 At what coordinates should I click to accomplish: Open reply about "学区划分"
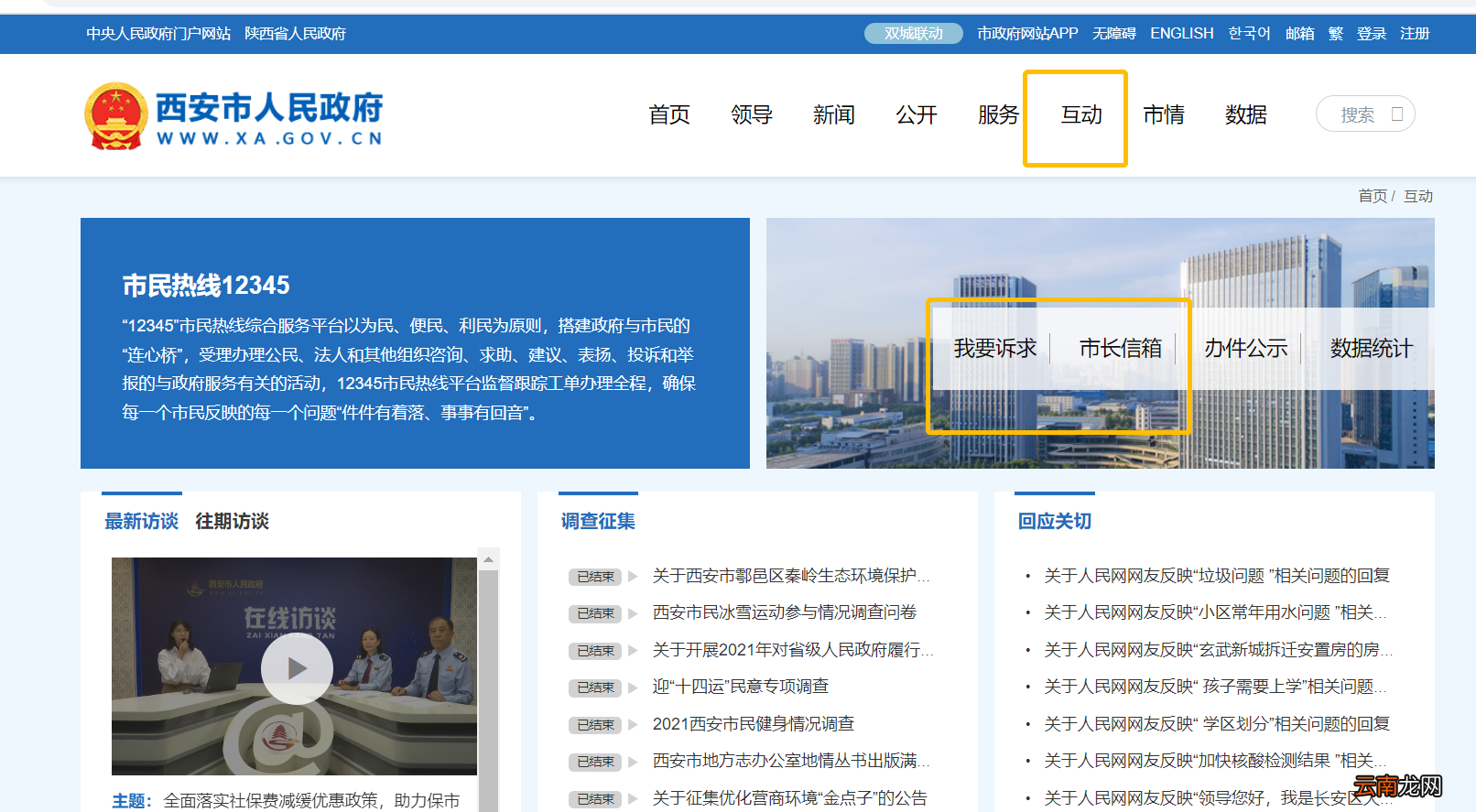point(1217,724)
